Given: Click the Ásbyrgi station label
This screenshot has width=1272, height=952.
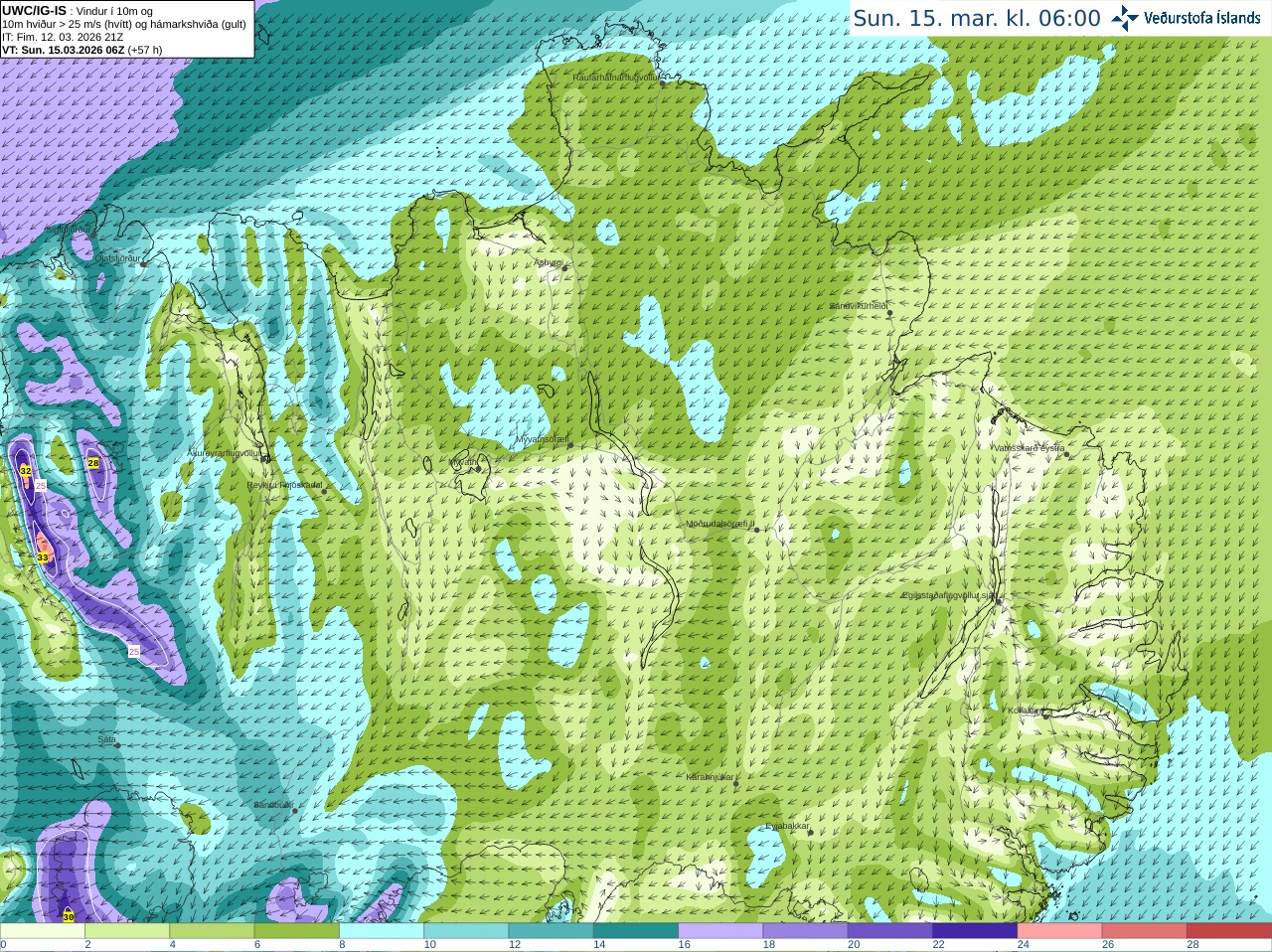Looking at the screenshot, I should click(x=549, y=262).
